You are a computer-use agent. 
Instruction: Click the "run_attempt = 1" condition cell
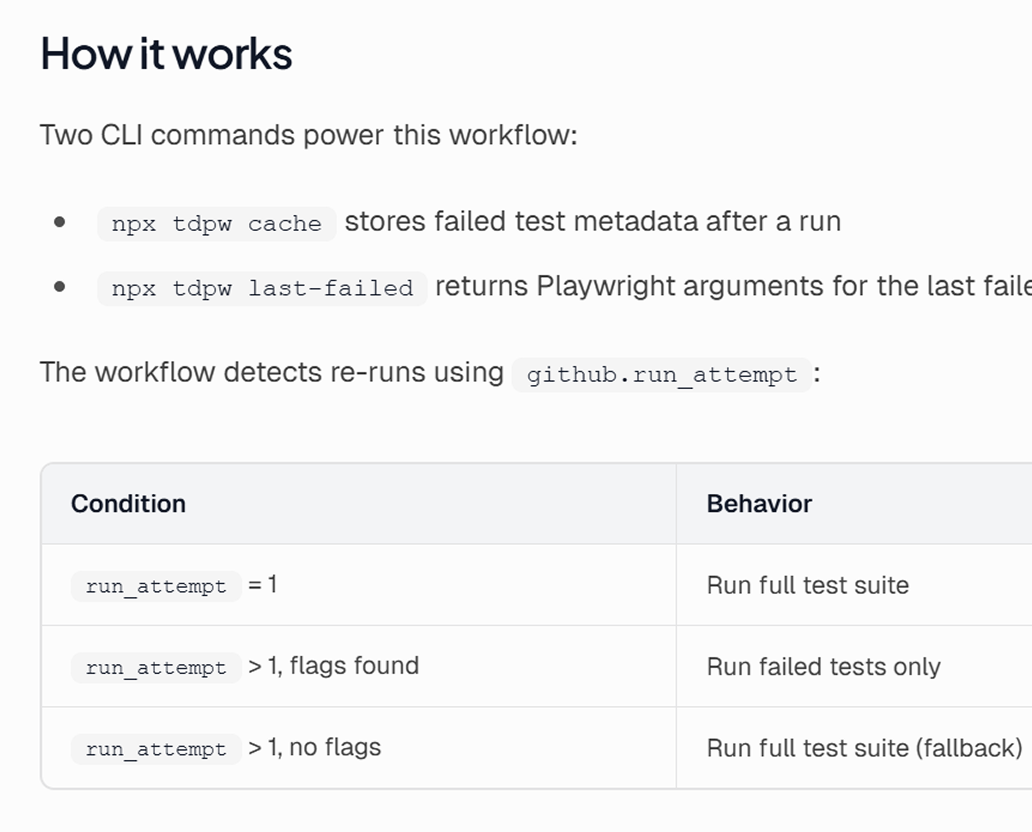coord(359,585)
